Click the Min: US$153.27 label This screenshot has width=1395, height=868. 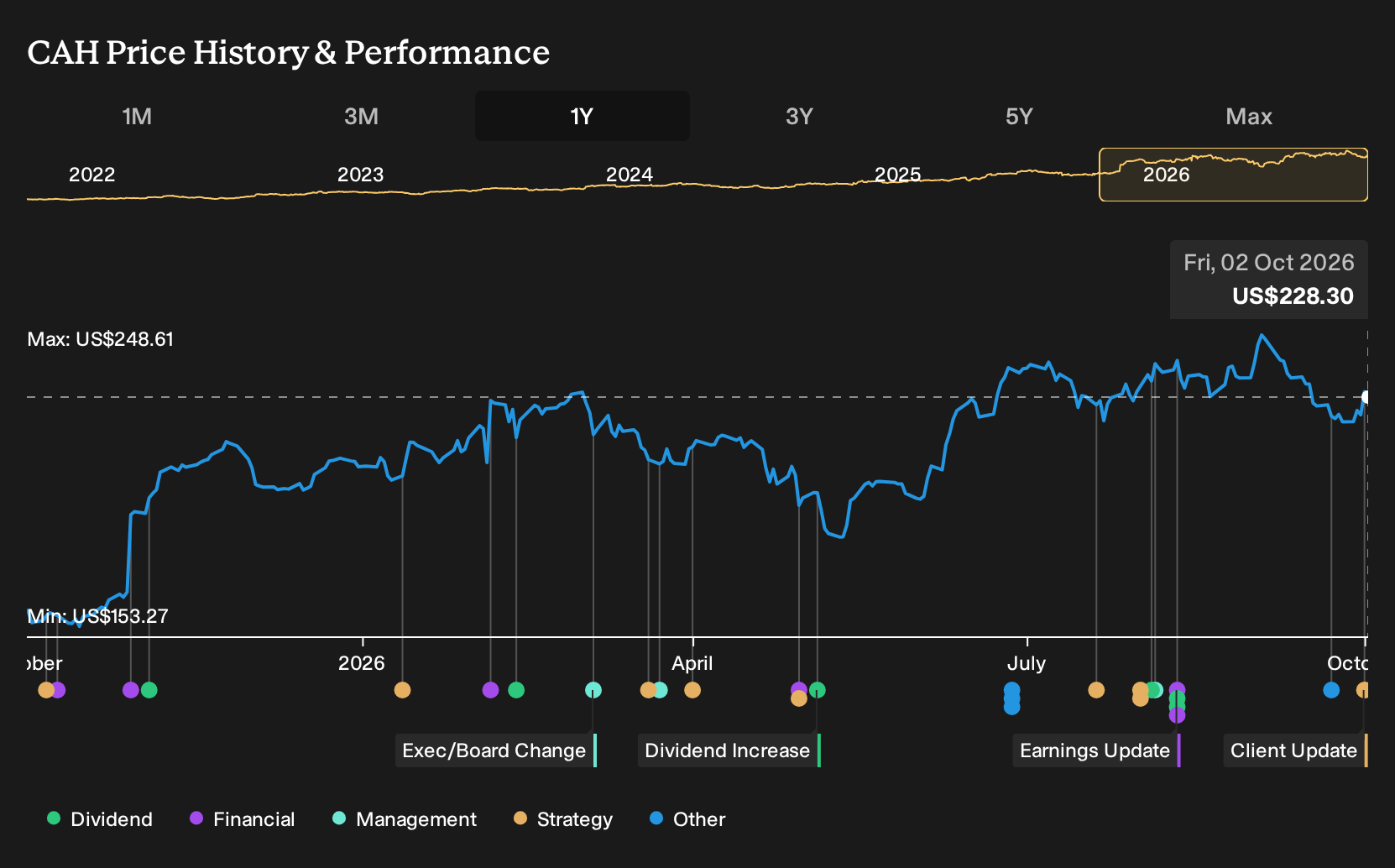(98, 616)
